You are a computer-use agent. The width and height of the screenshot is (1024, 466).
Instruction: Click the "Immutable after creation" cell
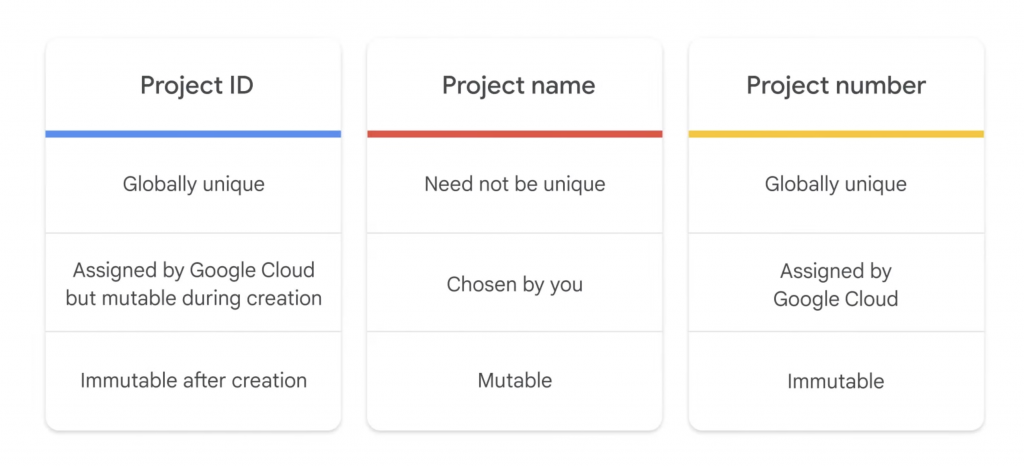pyautogui.click(x=194, y=380)
